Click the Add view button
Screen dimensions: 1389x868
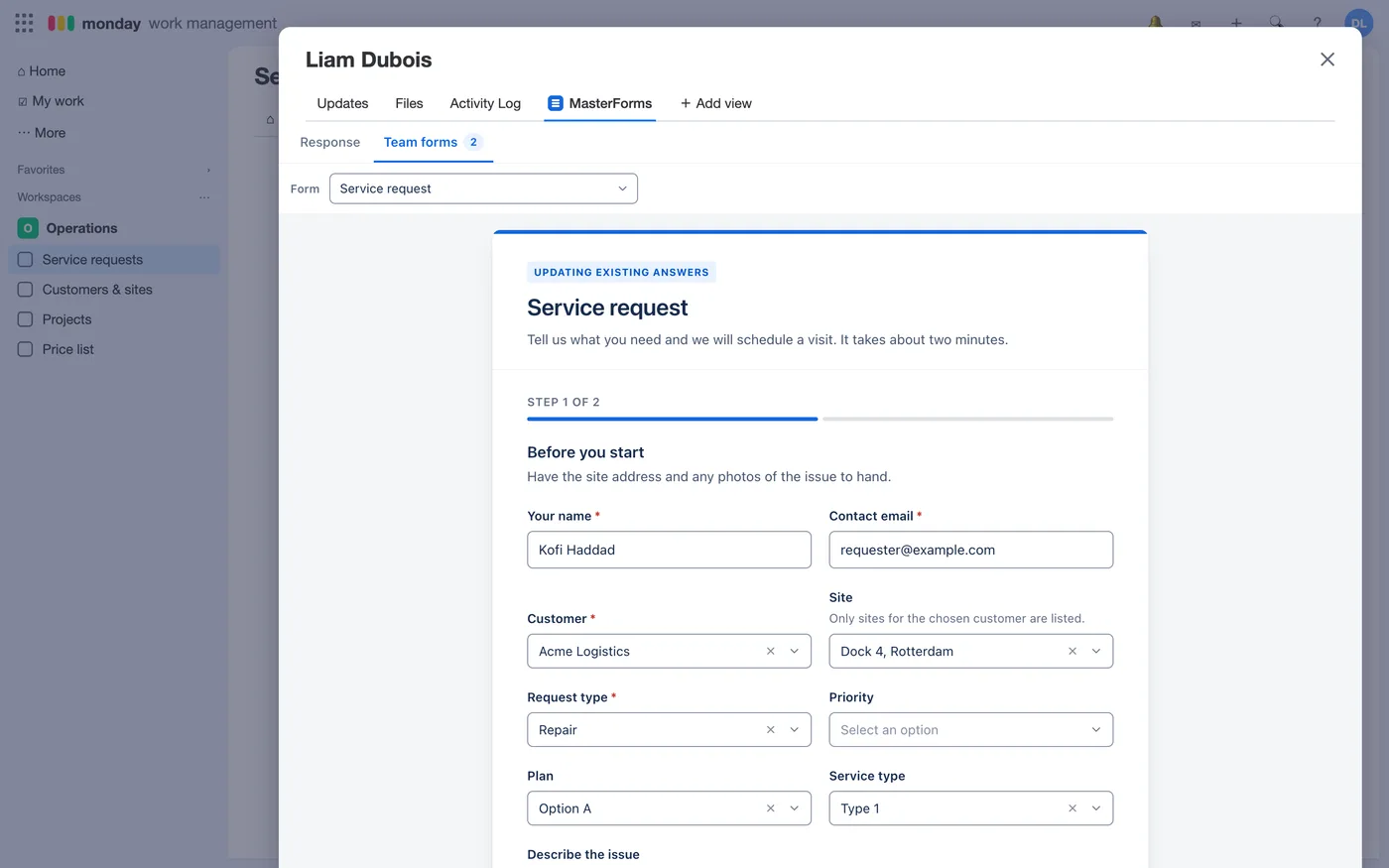(715, 103)
